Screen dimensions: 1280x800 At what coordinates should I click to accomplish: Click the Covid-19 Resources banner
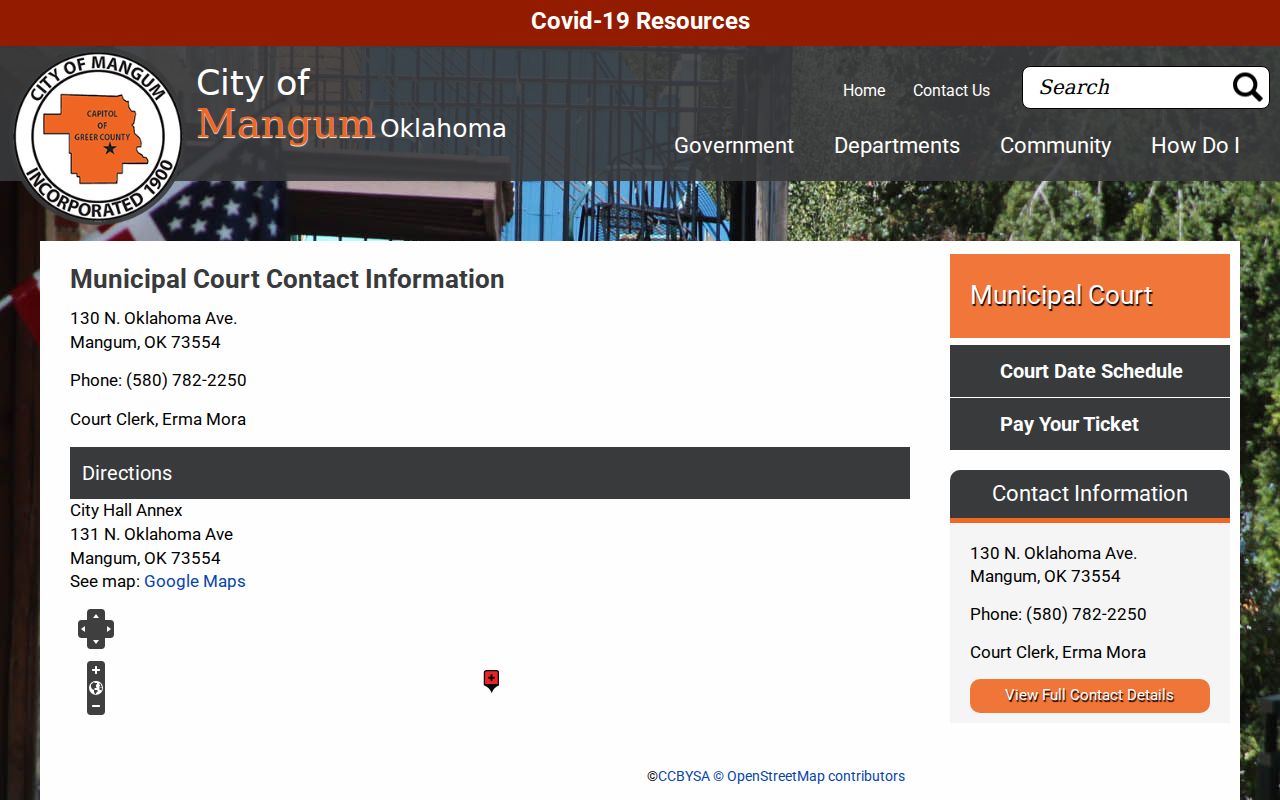click(640, 21)
